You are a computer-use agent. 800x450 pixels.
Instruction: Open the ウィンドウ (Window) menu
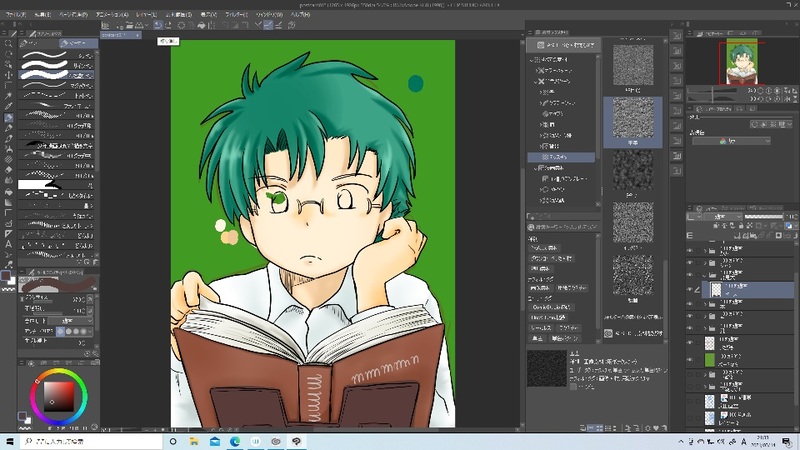coord(269,15)
